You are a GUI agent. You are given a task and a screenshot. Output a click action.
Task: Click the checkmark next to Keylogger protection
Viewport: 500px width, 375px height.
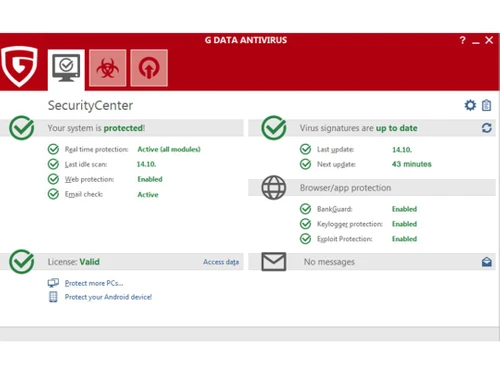pyautogui.click(x=305, y=224)
